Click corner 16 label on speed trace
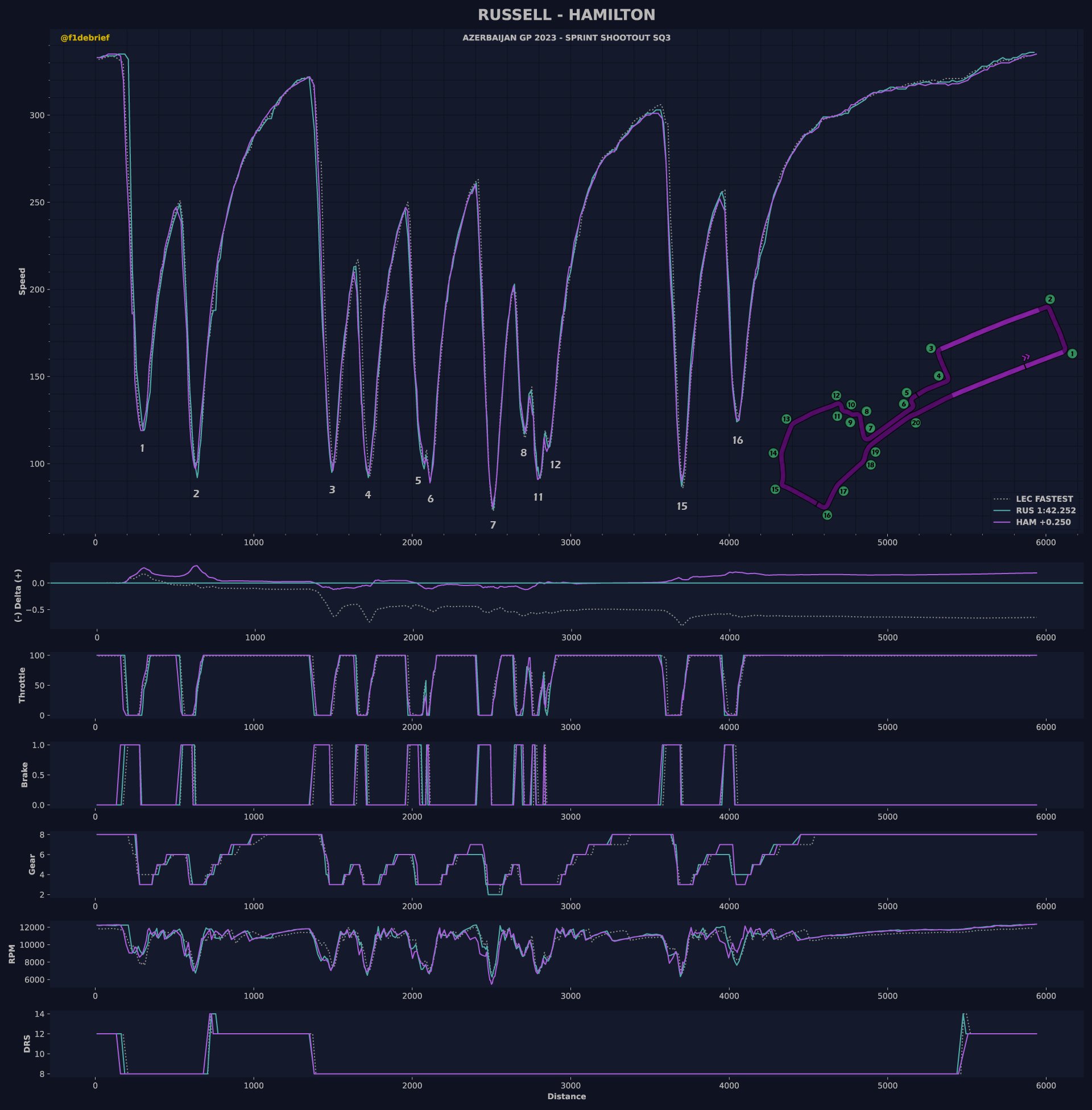 coord(738,440)
